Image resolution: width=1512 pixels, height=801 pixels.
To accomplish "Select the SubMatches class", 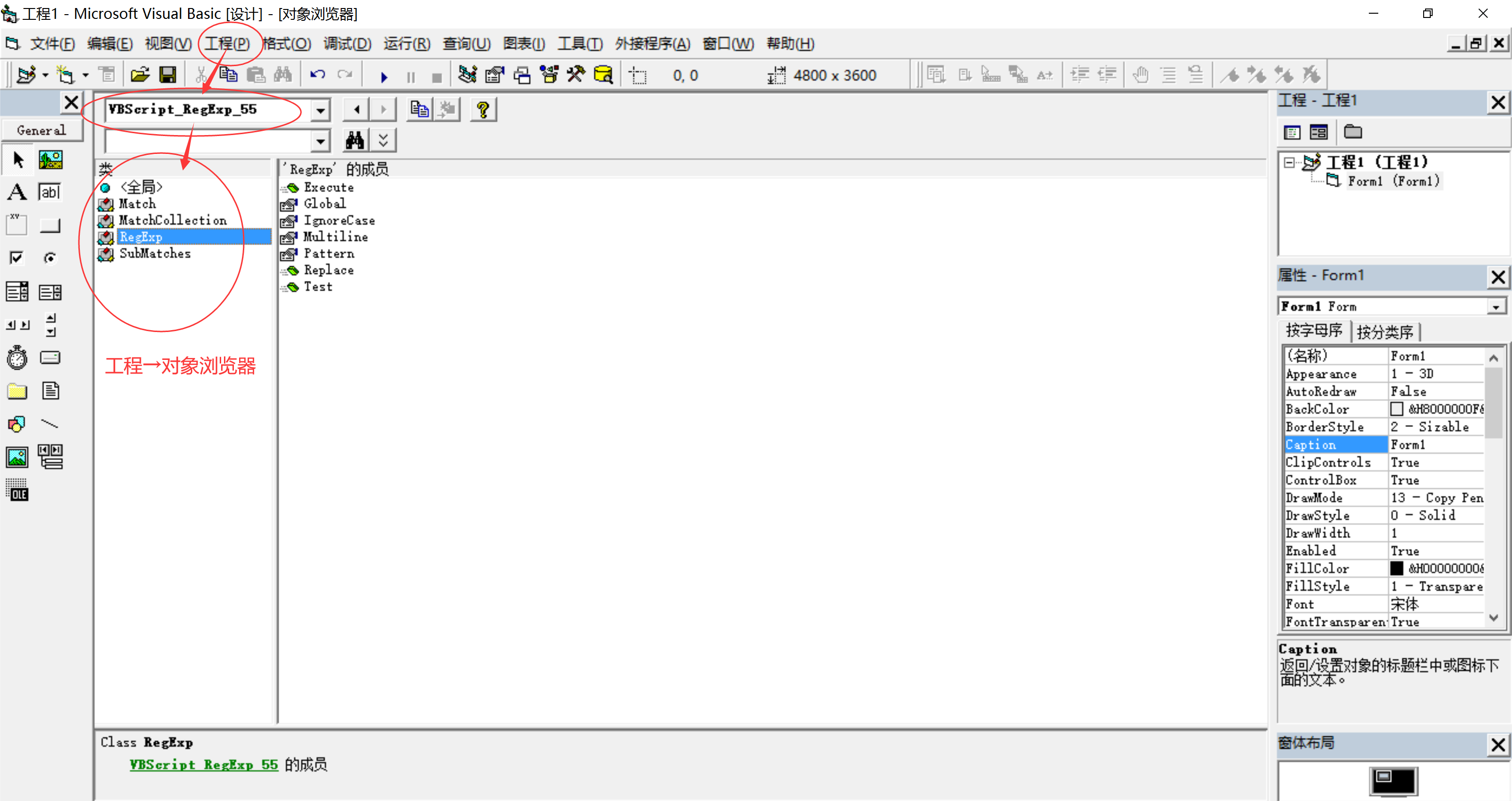I will click(155, 254).
